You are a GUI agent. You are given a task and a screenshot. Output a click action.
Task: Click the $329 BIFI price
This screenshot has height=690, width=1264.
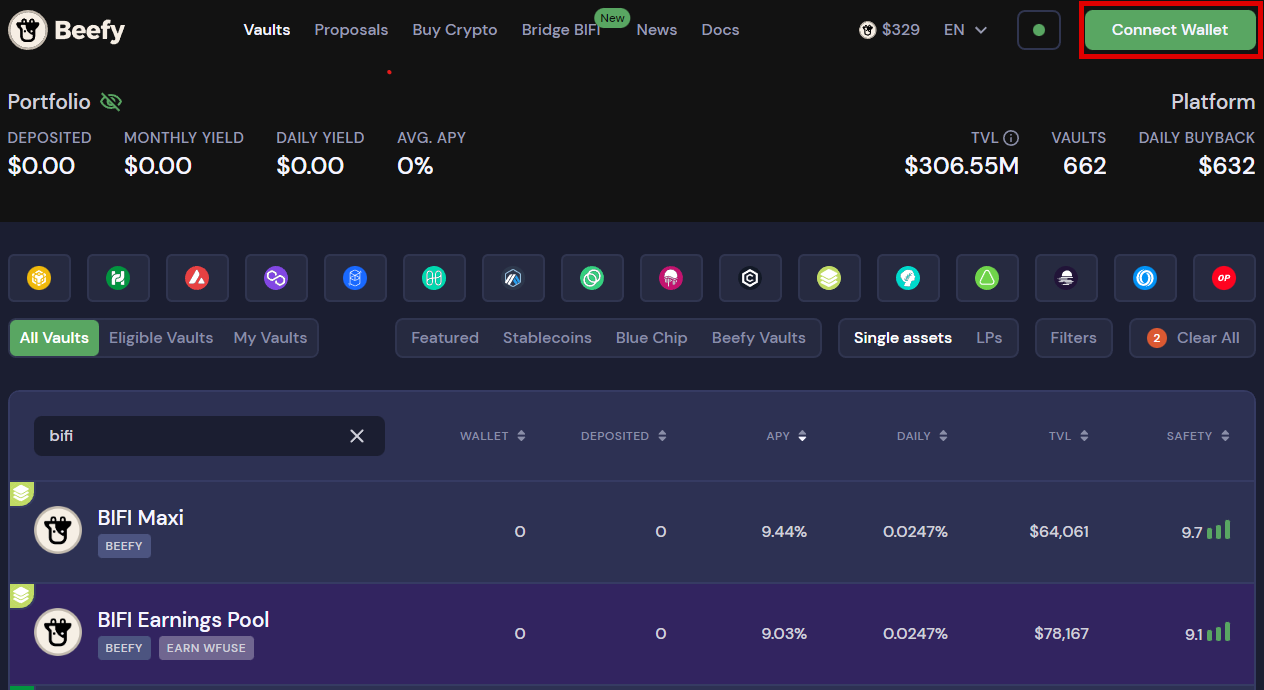[901, 30]
